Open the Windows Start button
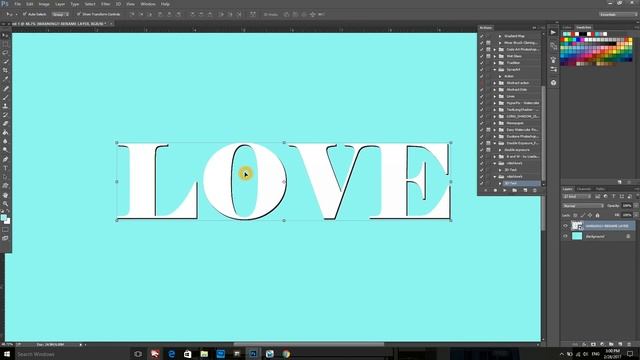This screenshot has width=640, height=360. [6, 354]
